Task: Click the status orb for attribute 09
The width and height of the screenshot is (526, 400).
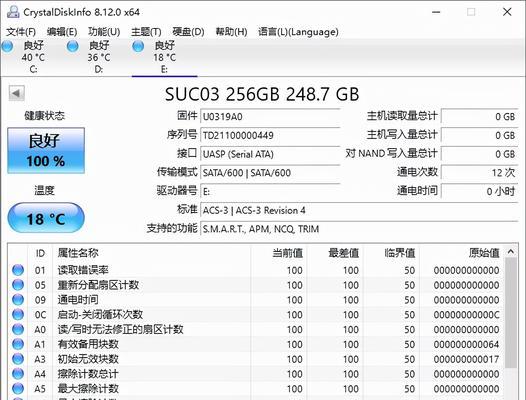Action: click(x=18, y=300)
